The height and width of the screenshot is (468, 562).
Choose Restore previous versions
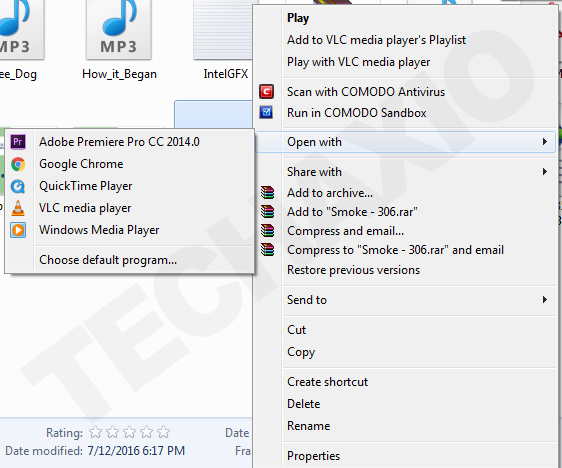pos(405,270)
